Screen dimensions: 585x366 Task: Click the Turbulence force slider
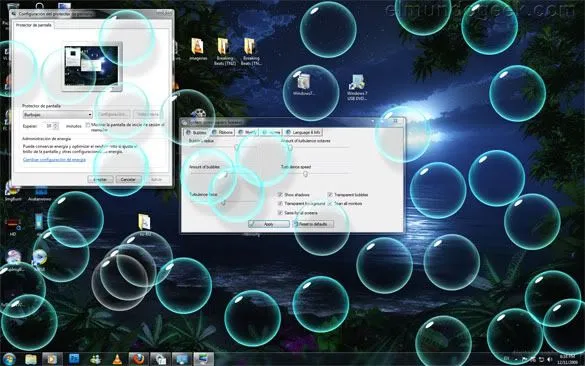[223, 203]
